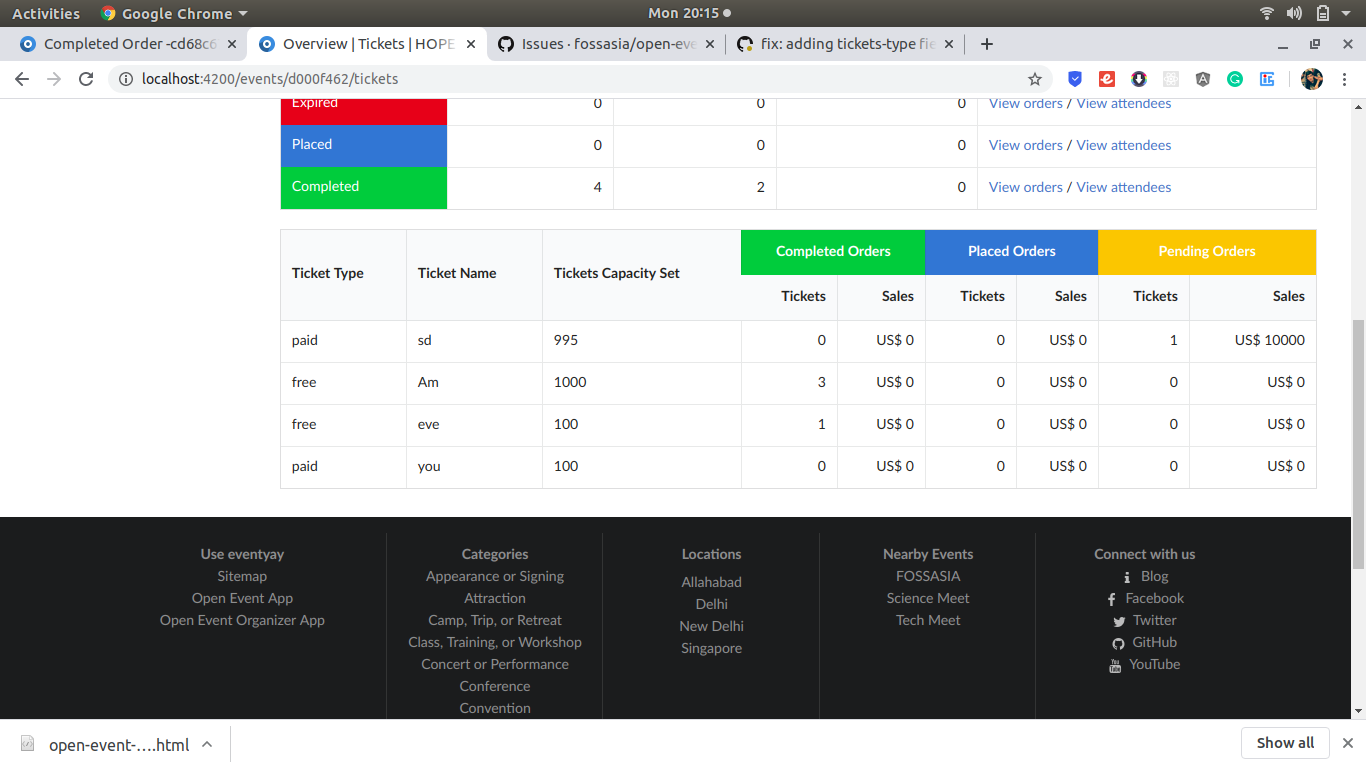1366x768 pixels.
Task: Select the Blog info icon in footer
Action: pyautogui.click(x=1127, y=576)
